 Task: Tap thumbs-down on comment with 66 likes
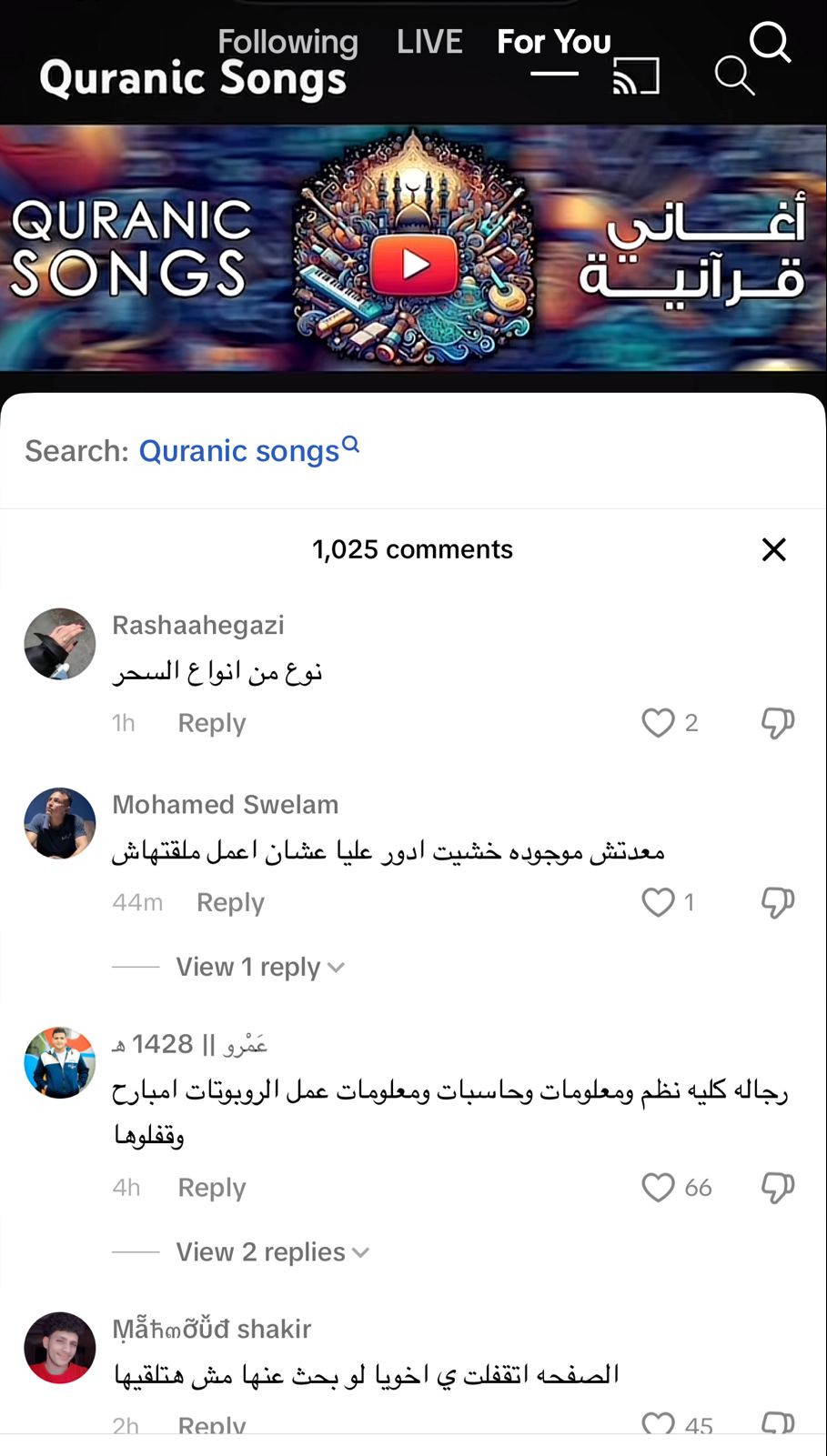coord(778,1188)
